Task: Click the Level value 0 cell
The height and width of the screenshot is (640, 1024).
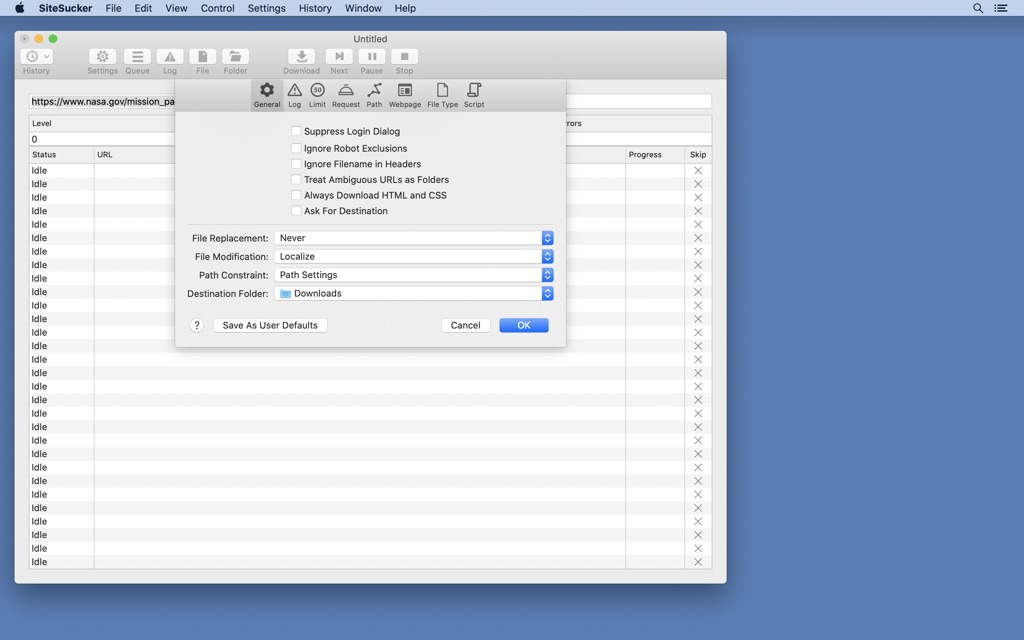Action: tap(102, 139)
